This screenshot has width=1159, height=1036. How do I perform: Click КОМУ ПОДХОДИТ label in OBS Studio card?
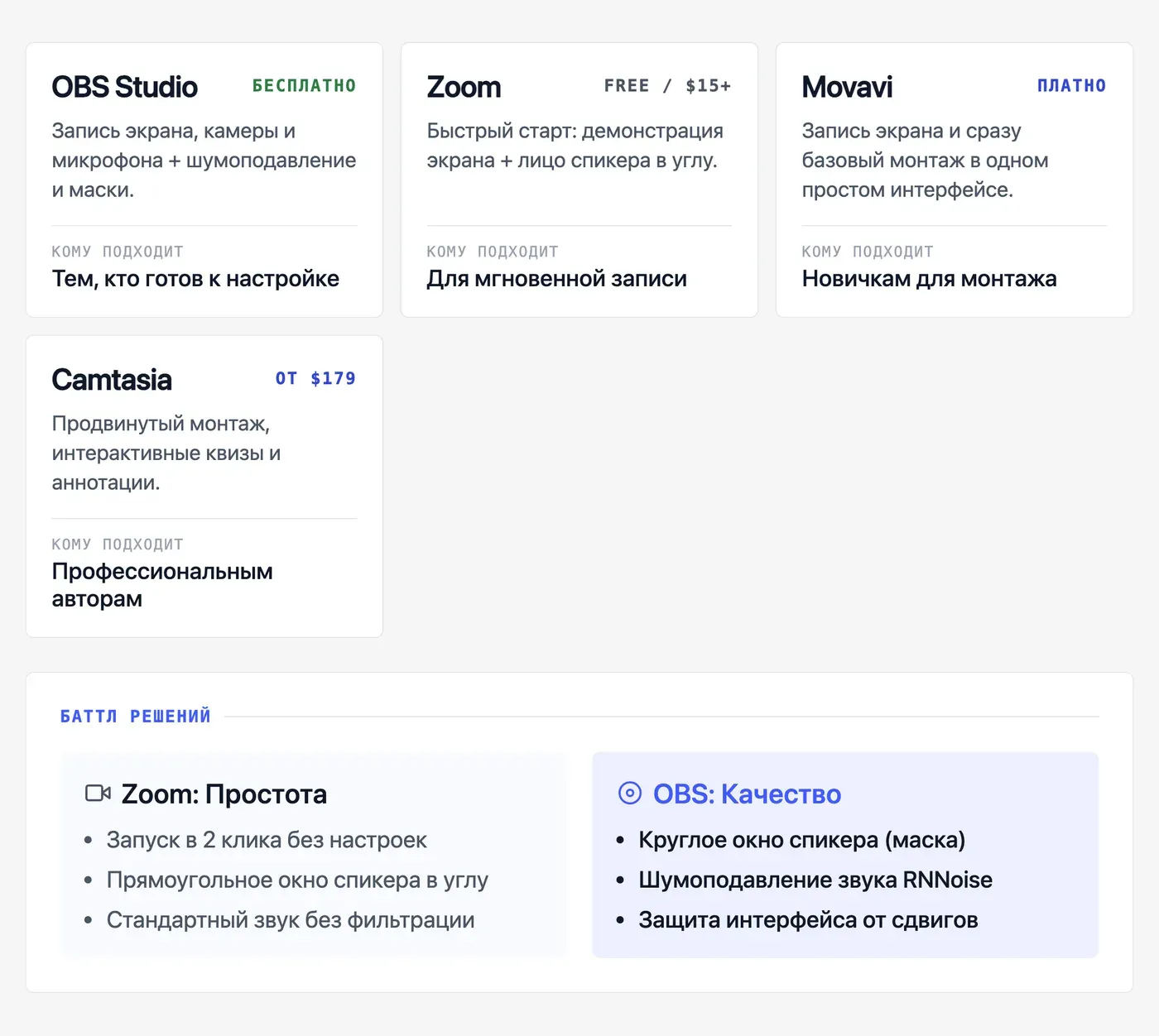118,252
